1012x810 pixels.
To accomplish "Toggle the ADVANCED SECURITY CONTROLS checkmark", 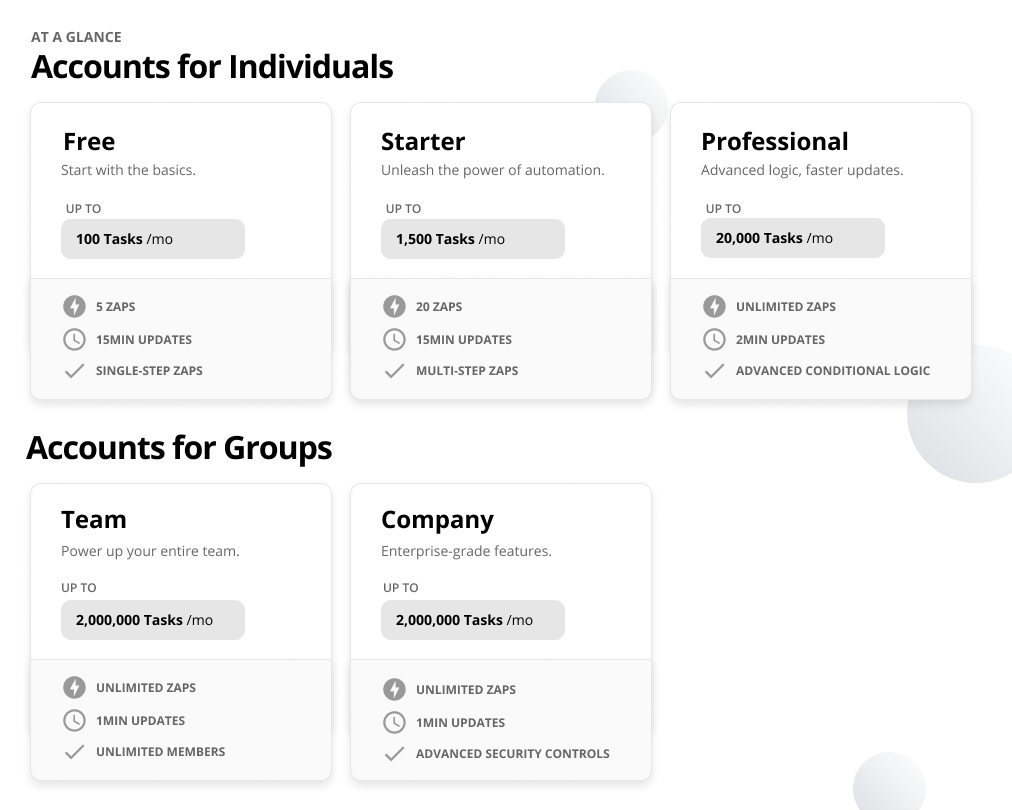I will pos(394,754).
